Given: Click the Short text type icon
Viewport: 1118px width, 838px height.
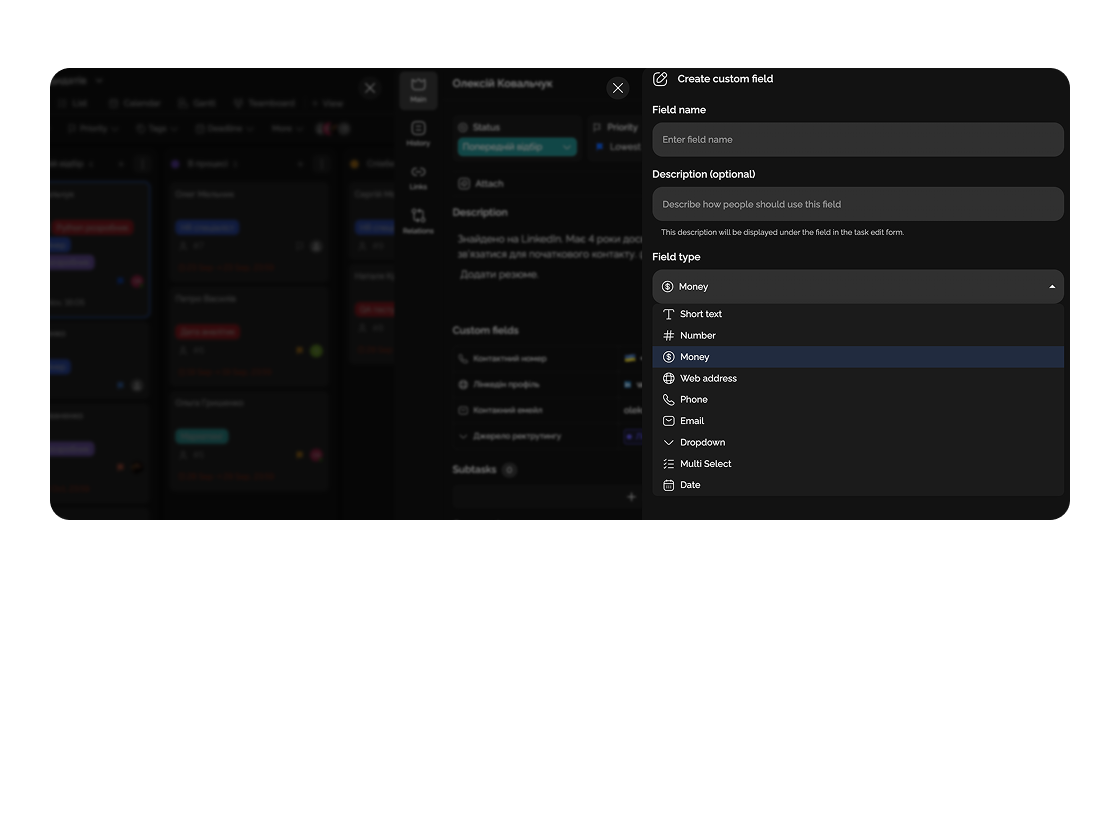Looking at the screenshot, I should (669, 314).
